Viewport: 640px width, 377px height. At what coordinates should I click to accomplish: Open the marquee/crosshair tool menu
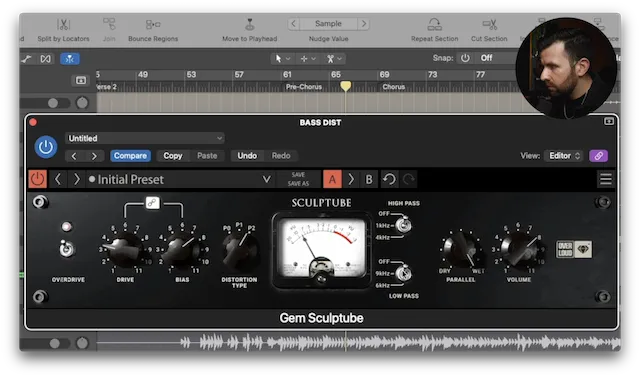308,59
